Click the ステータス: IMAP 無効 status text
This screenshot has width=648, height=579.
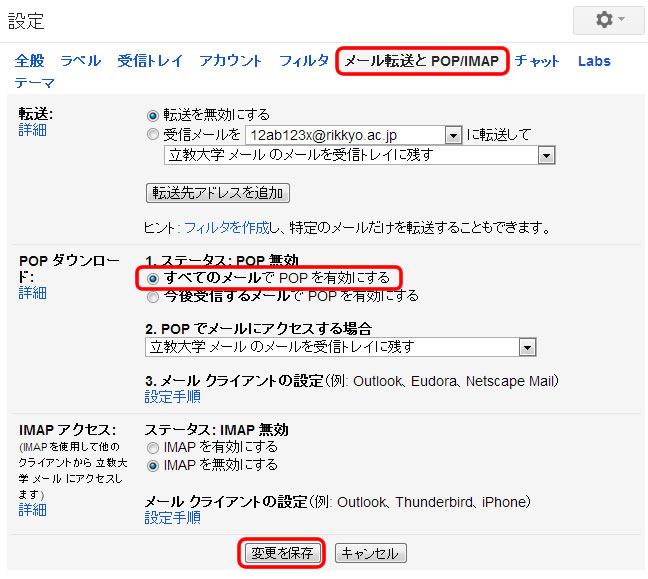(x=217, y=430)
